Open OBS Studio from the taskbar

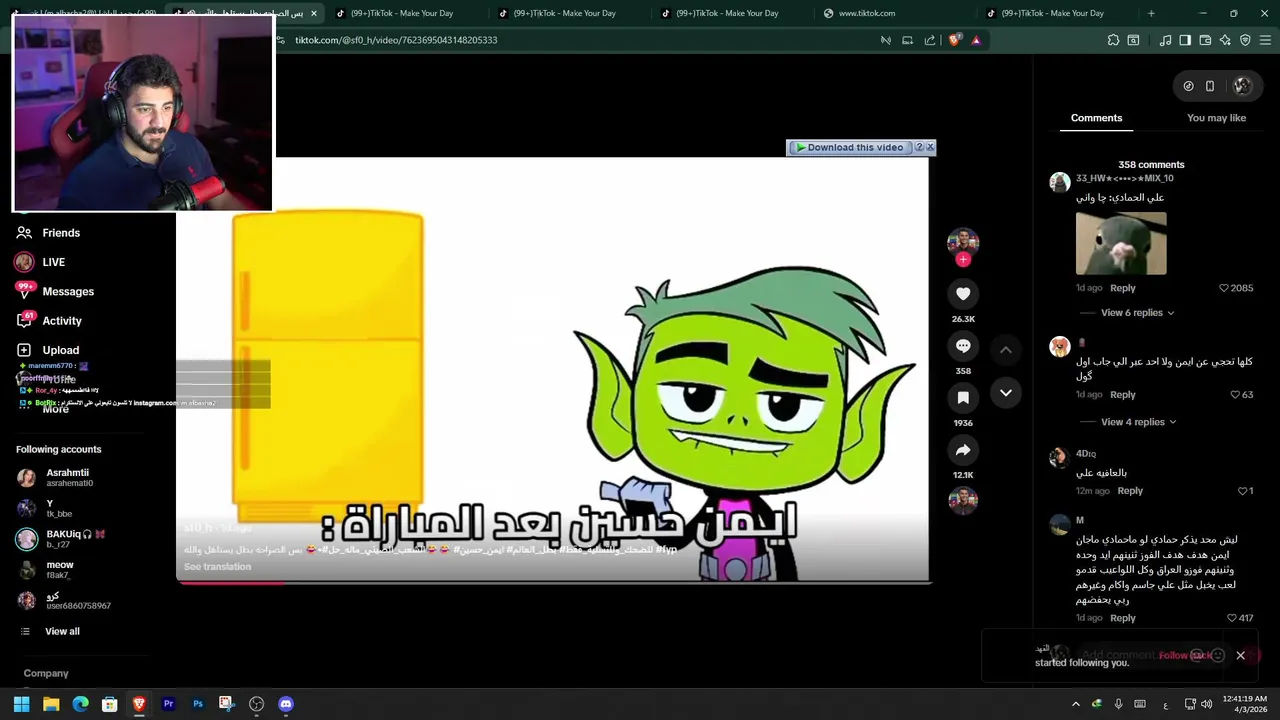tap(256, 704)
